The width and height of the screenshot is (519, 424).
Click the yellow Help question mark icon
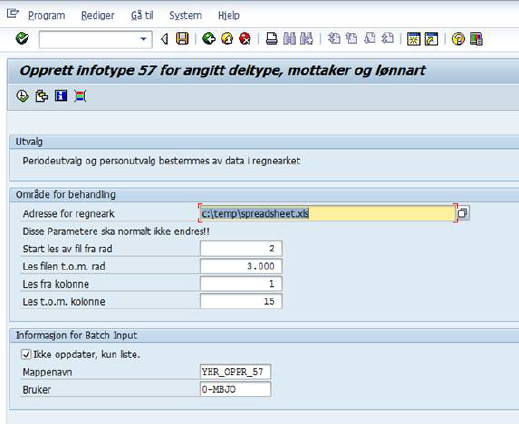[458, 39]
